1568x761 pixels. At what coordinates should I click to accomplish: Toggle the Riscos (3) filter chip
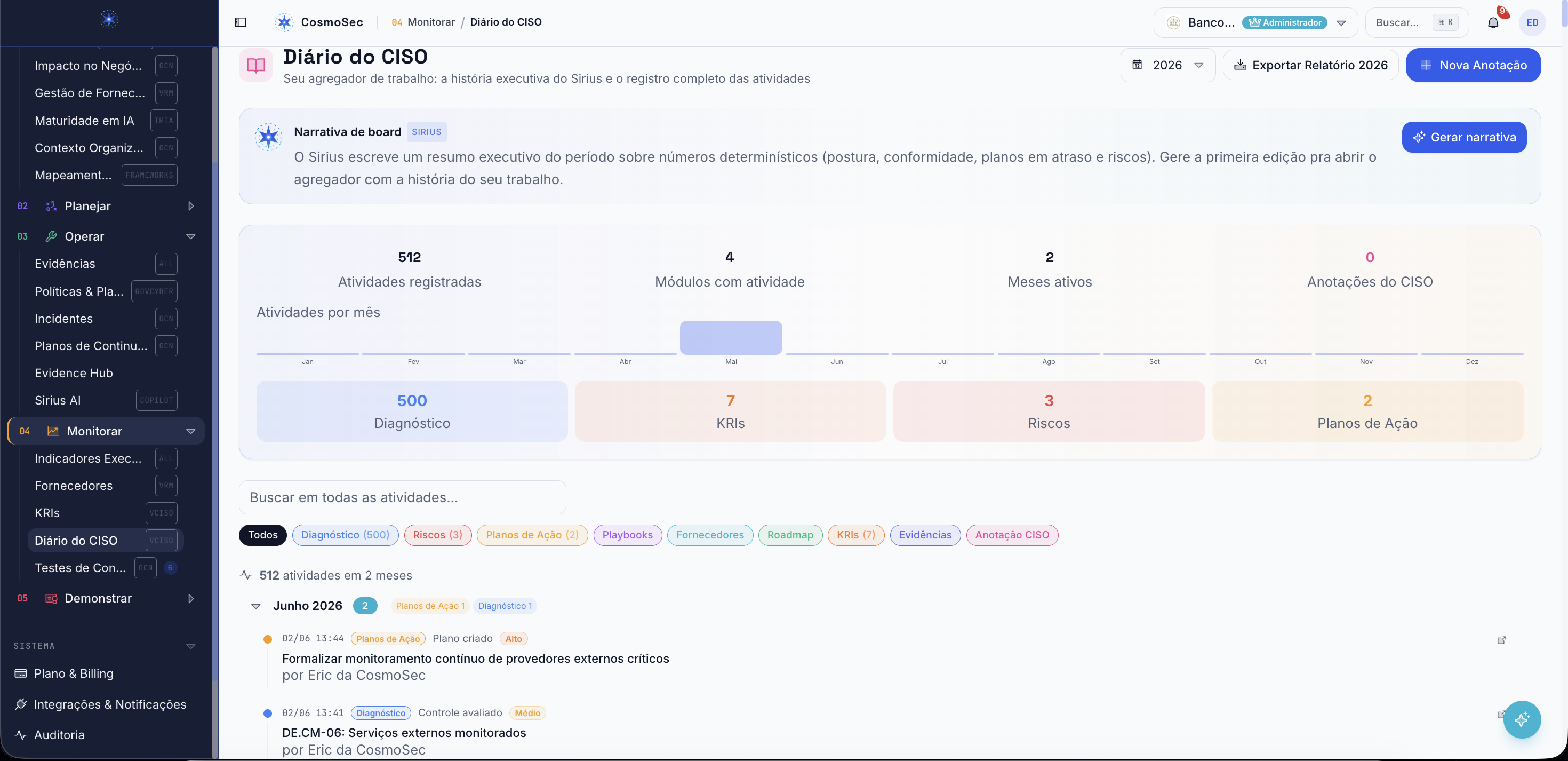click(x=438, y=534)
